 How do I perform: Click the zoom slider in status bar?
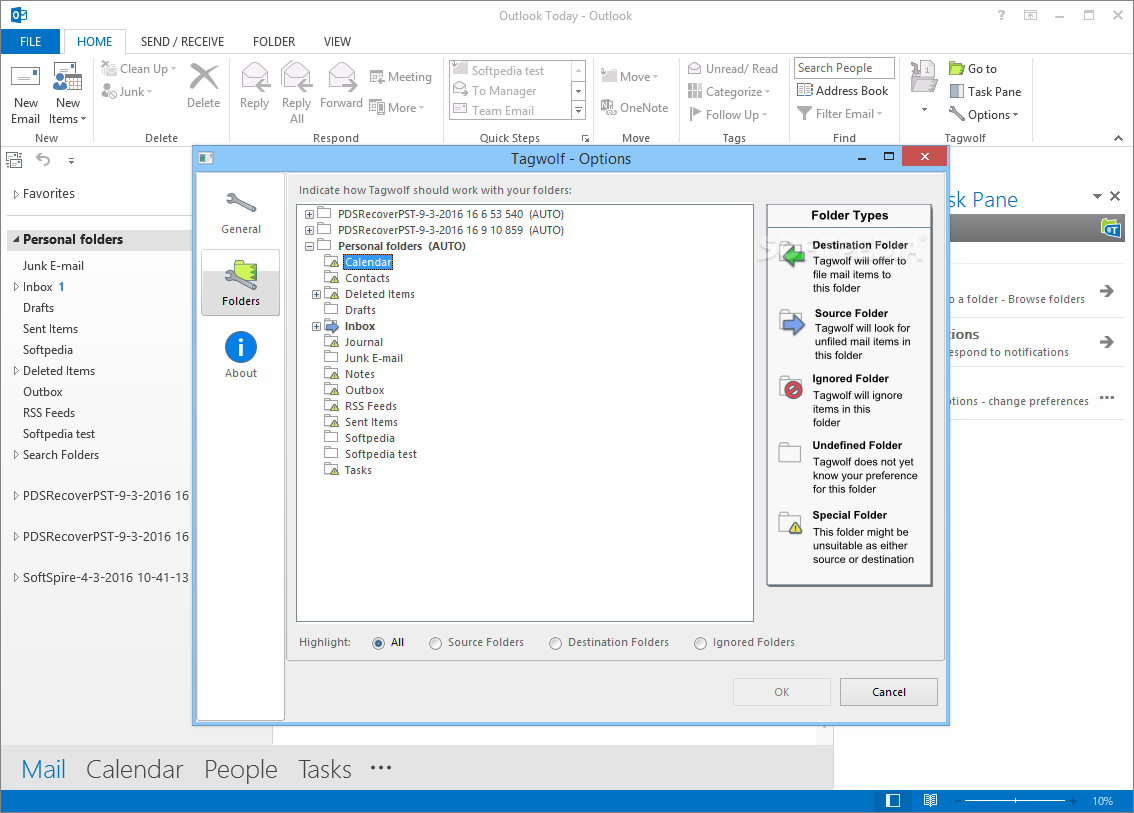point(1015,801)
